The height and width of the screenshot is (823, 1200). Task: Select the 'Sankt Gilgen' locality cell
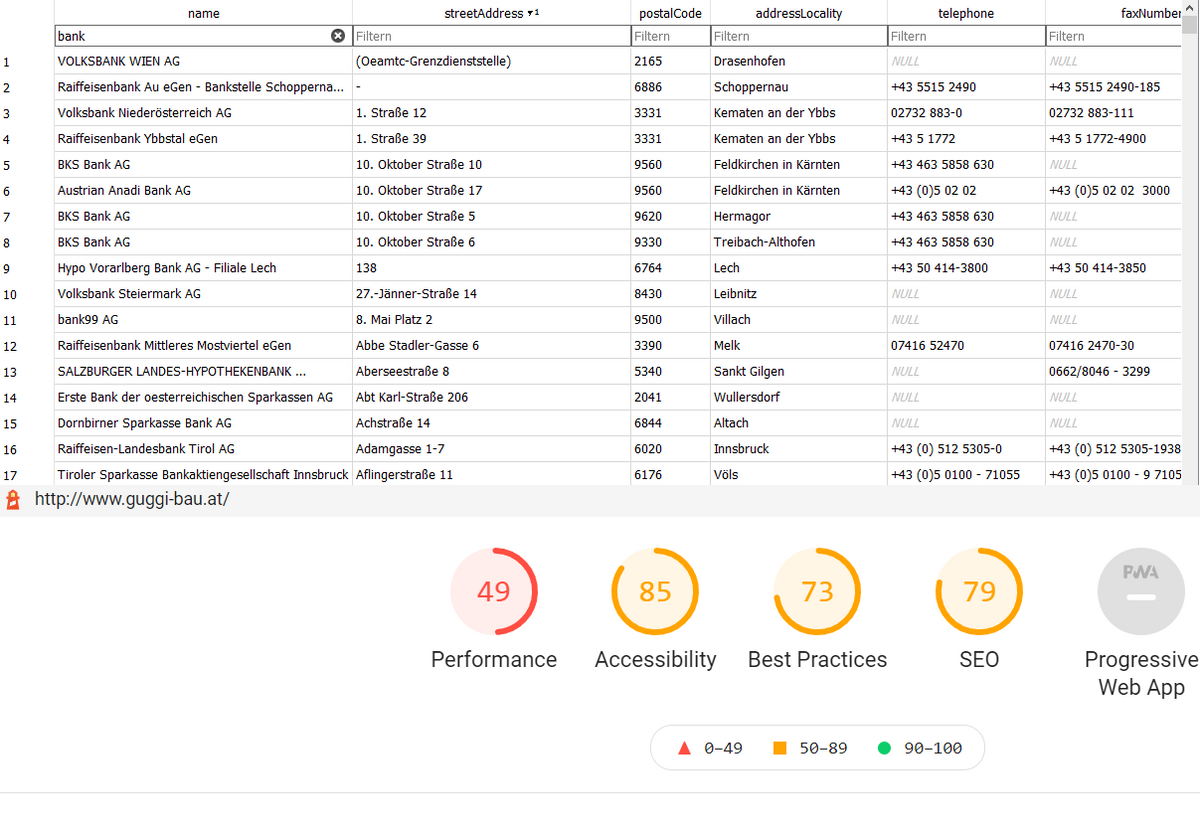[x=798, y=371]
